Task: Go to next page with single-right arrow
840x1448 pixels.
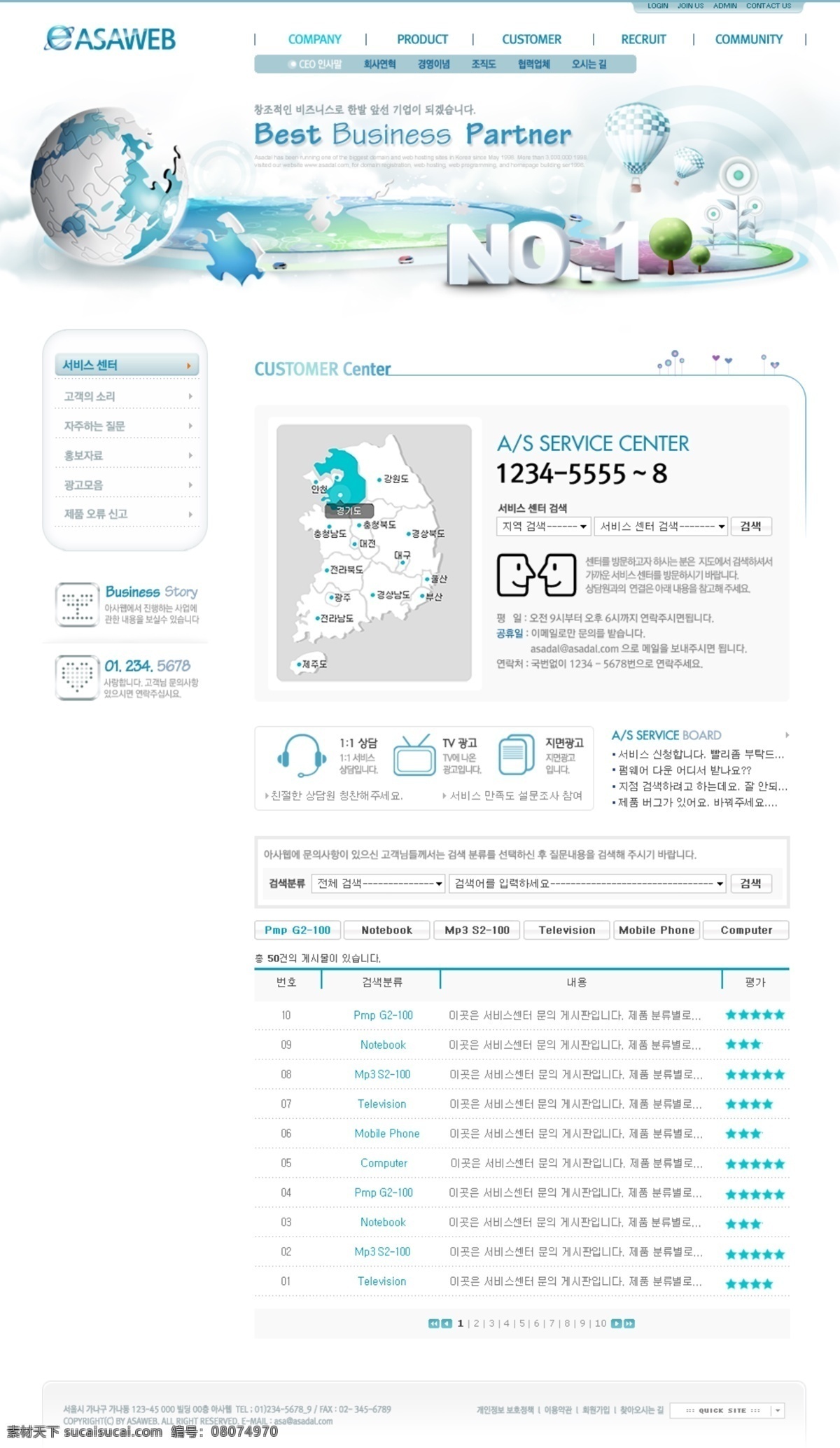Action: coord(616,1323)
